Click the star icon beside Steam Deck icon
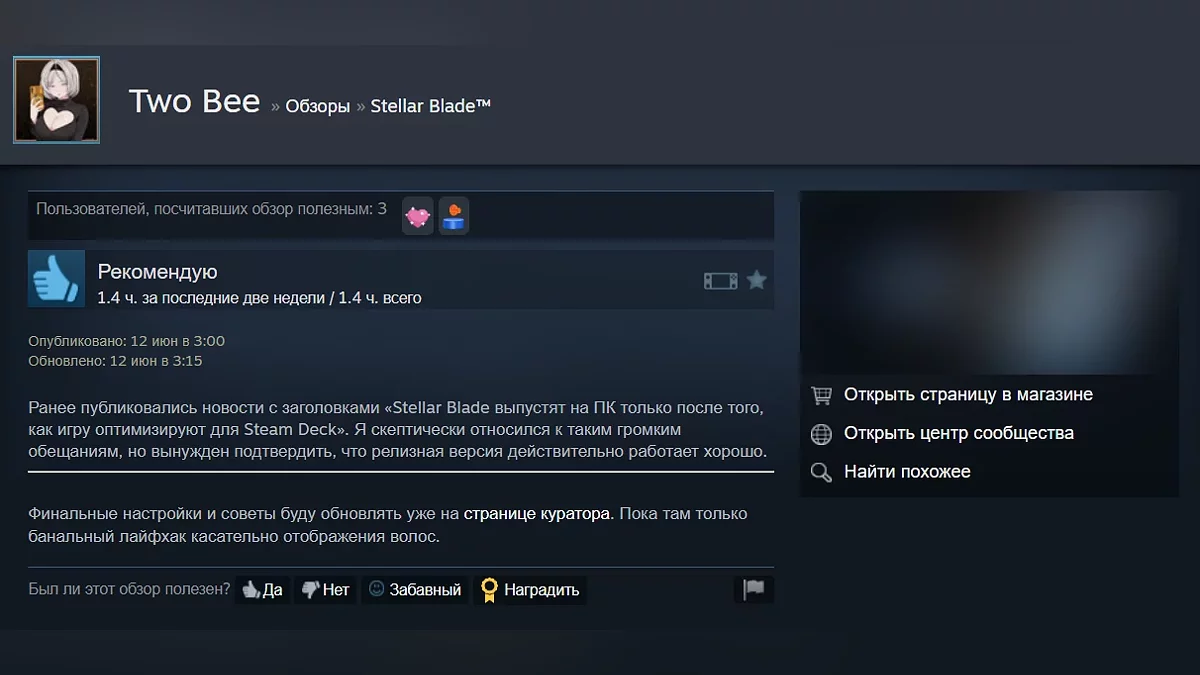This screenshot has height=675, width=1200. point(757,280)
